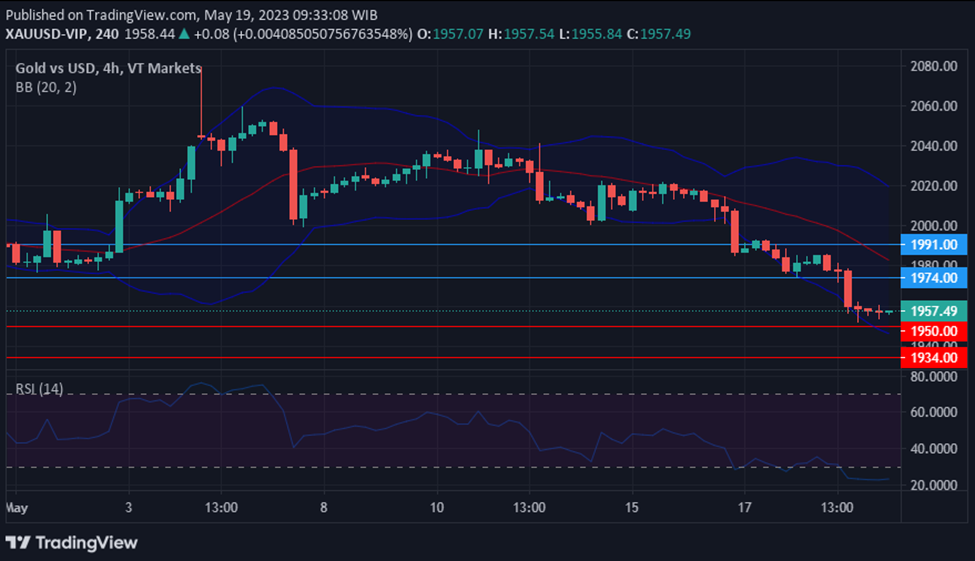975x561 pixels.
Task: Click the 2080.00 price axis label
Action: pos(934,66)
